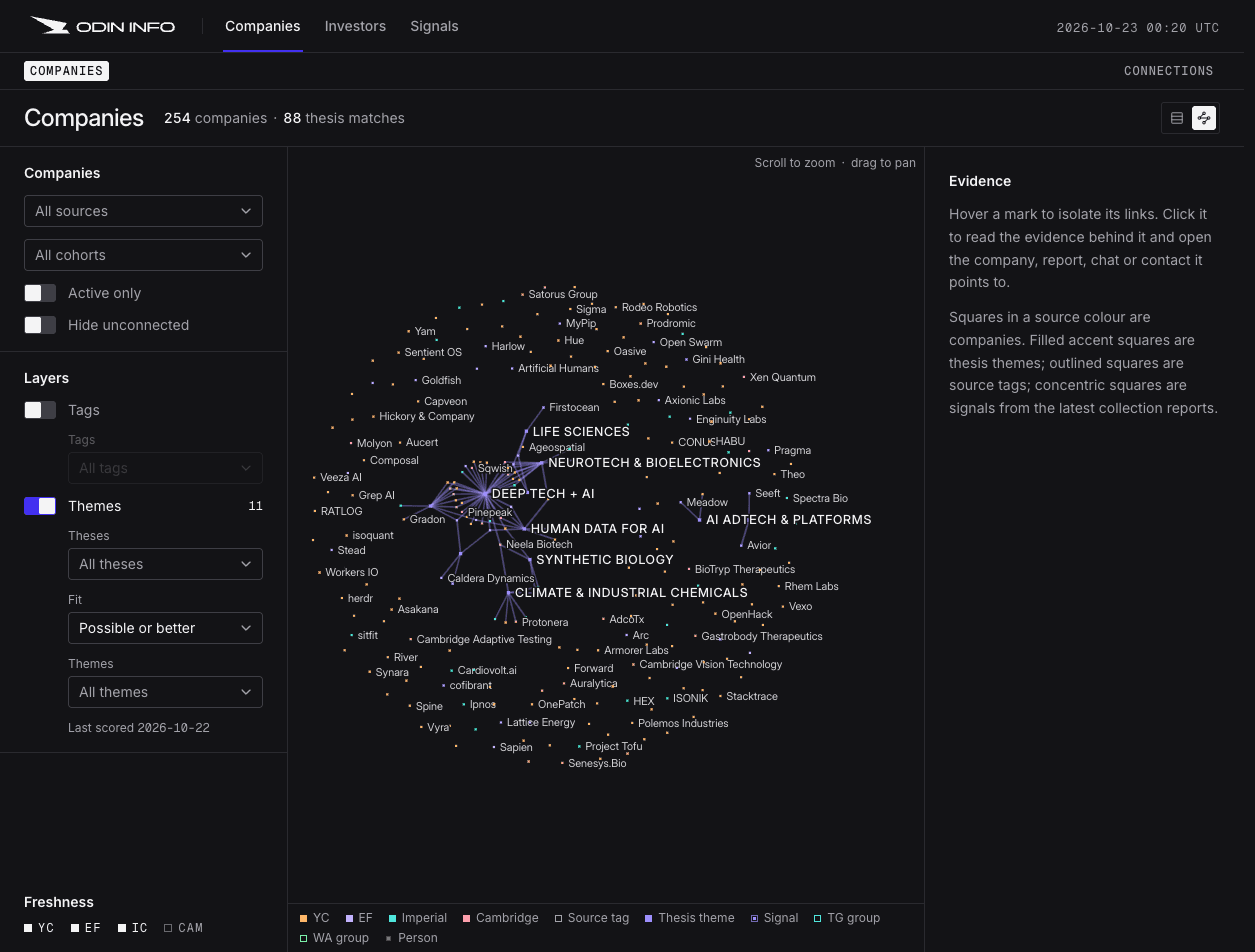Click the Themes count 11
1255x952 pixels.
tap(255, 506)
